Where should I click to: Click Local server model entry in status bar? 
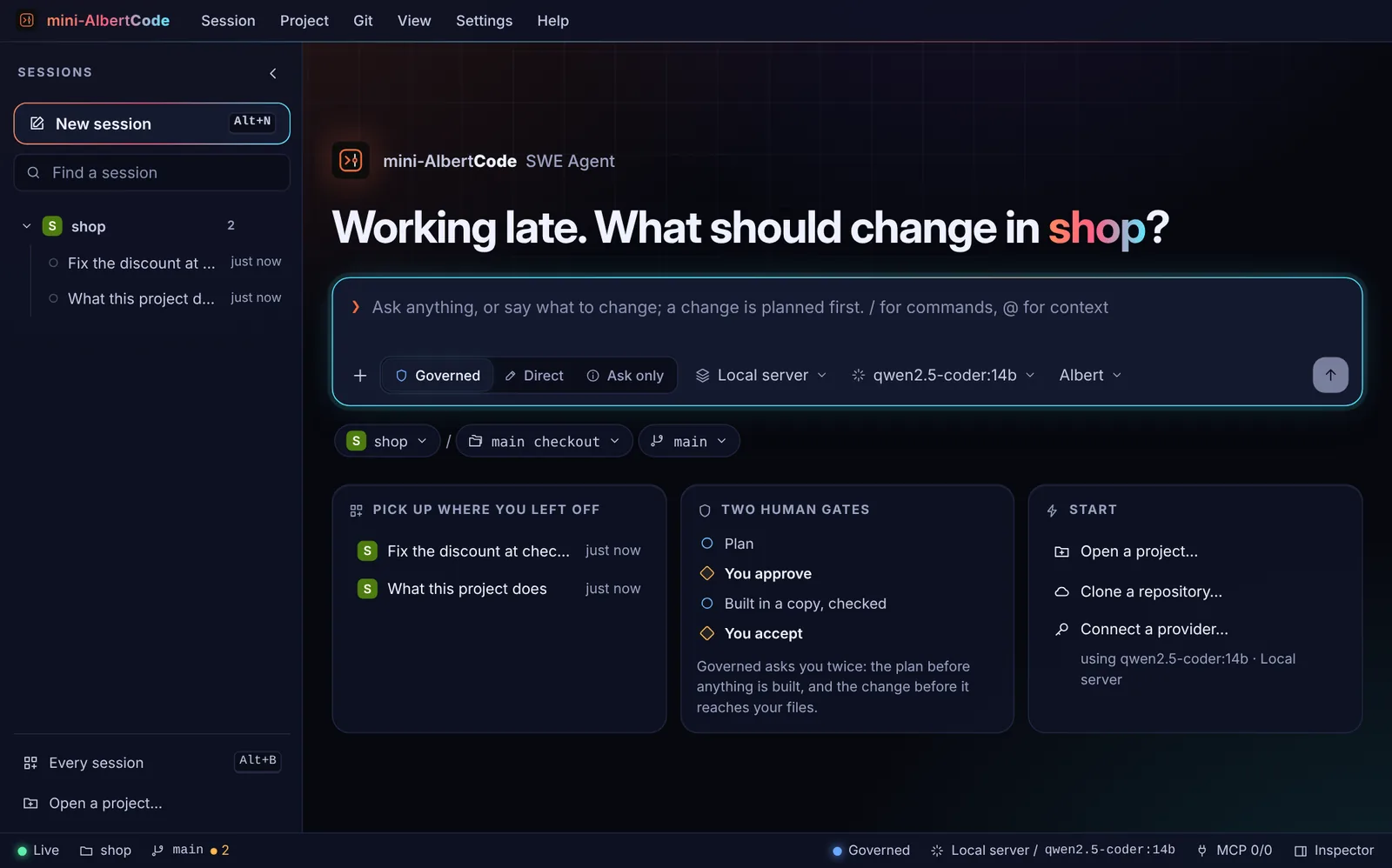pos(1053,851)
